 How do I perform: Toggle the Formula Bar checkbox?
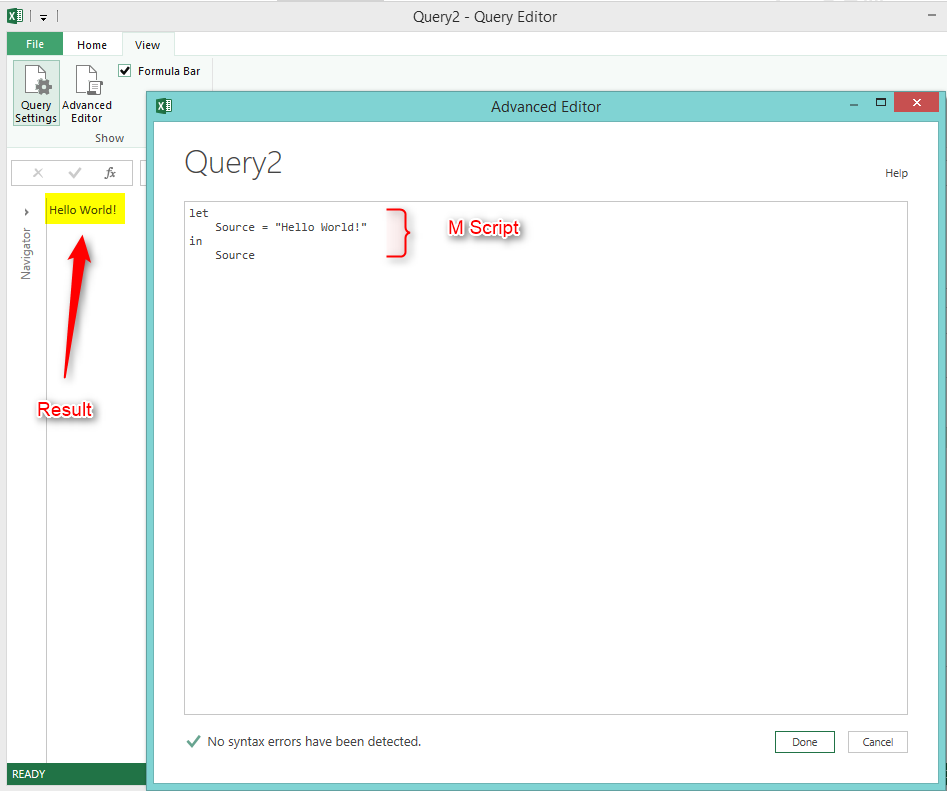click(124, 70)
